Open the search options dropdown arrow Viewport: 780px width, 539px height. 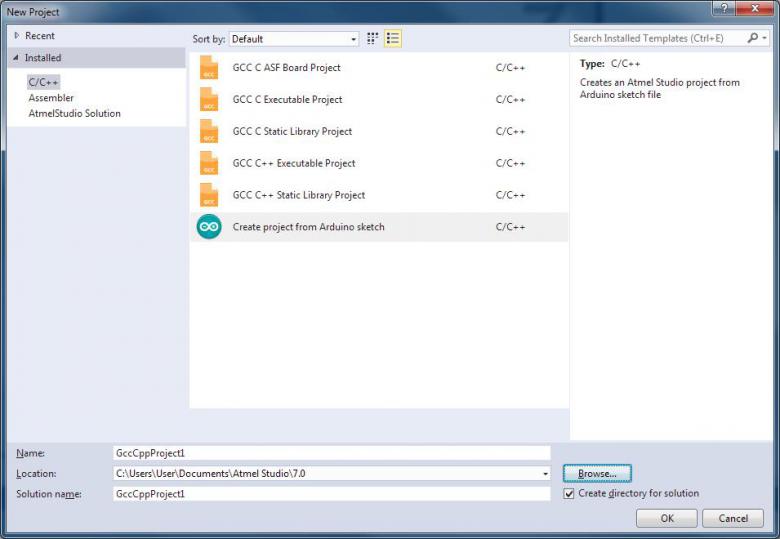tap(765, 38)
